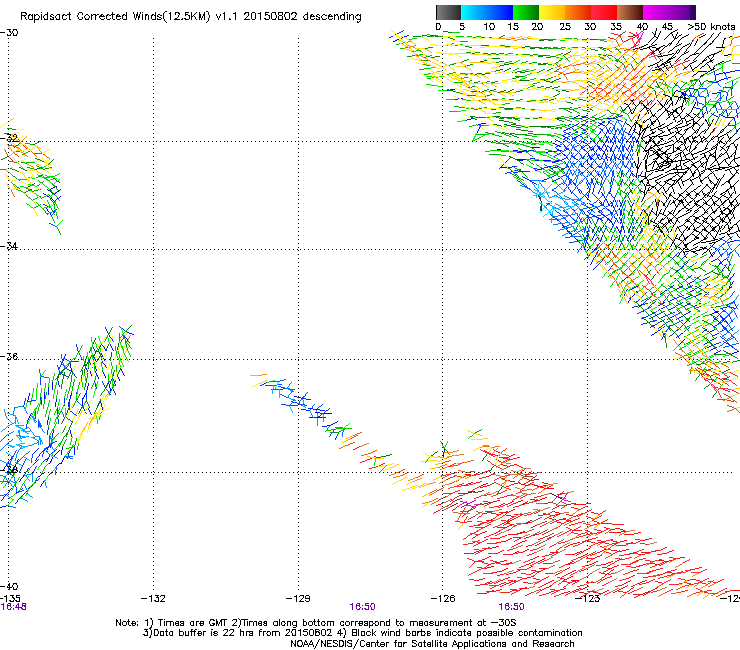Click the '-40' latitude axis label

pyautogui.click(x=9, y=586)
